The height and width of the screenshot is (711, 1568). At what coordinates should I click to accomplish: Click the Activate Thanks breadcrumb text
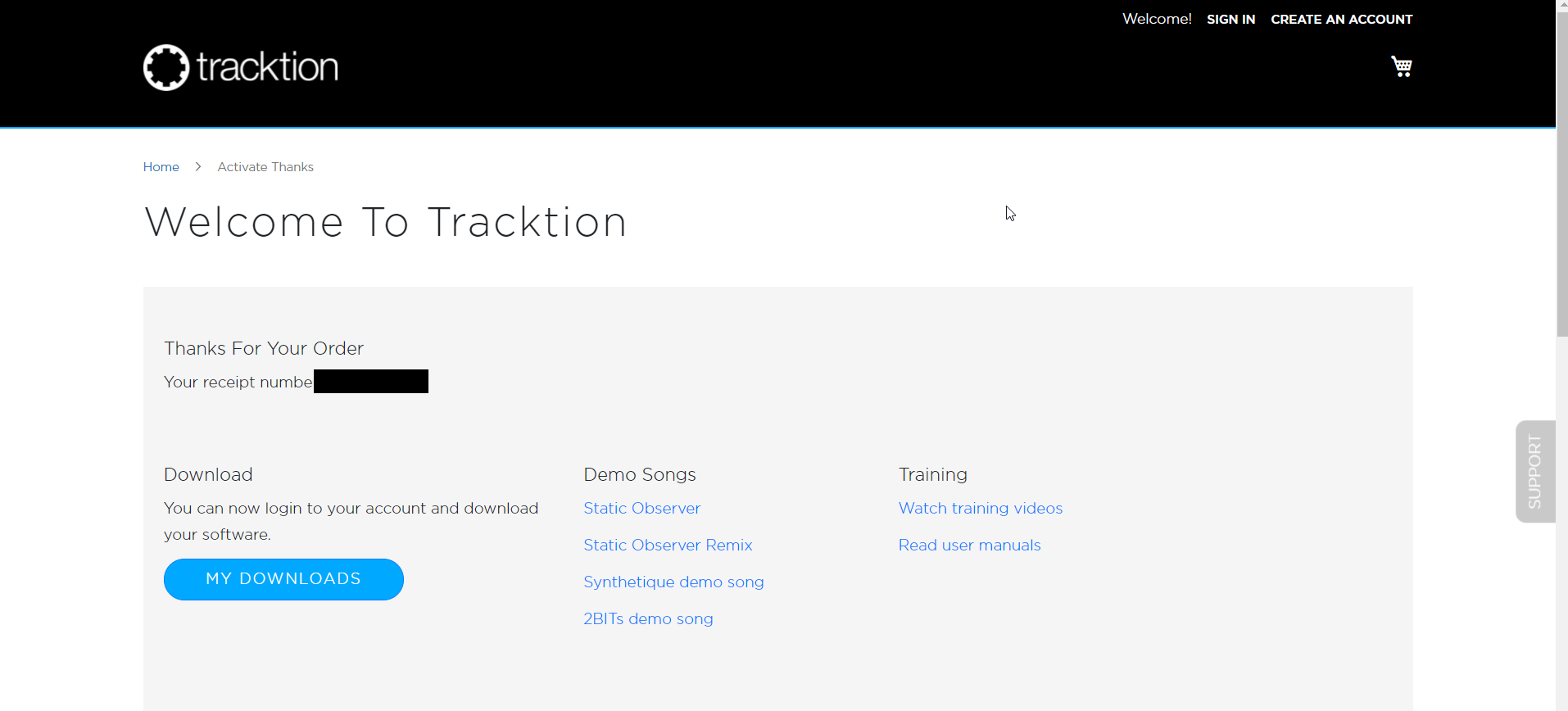265,167
